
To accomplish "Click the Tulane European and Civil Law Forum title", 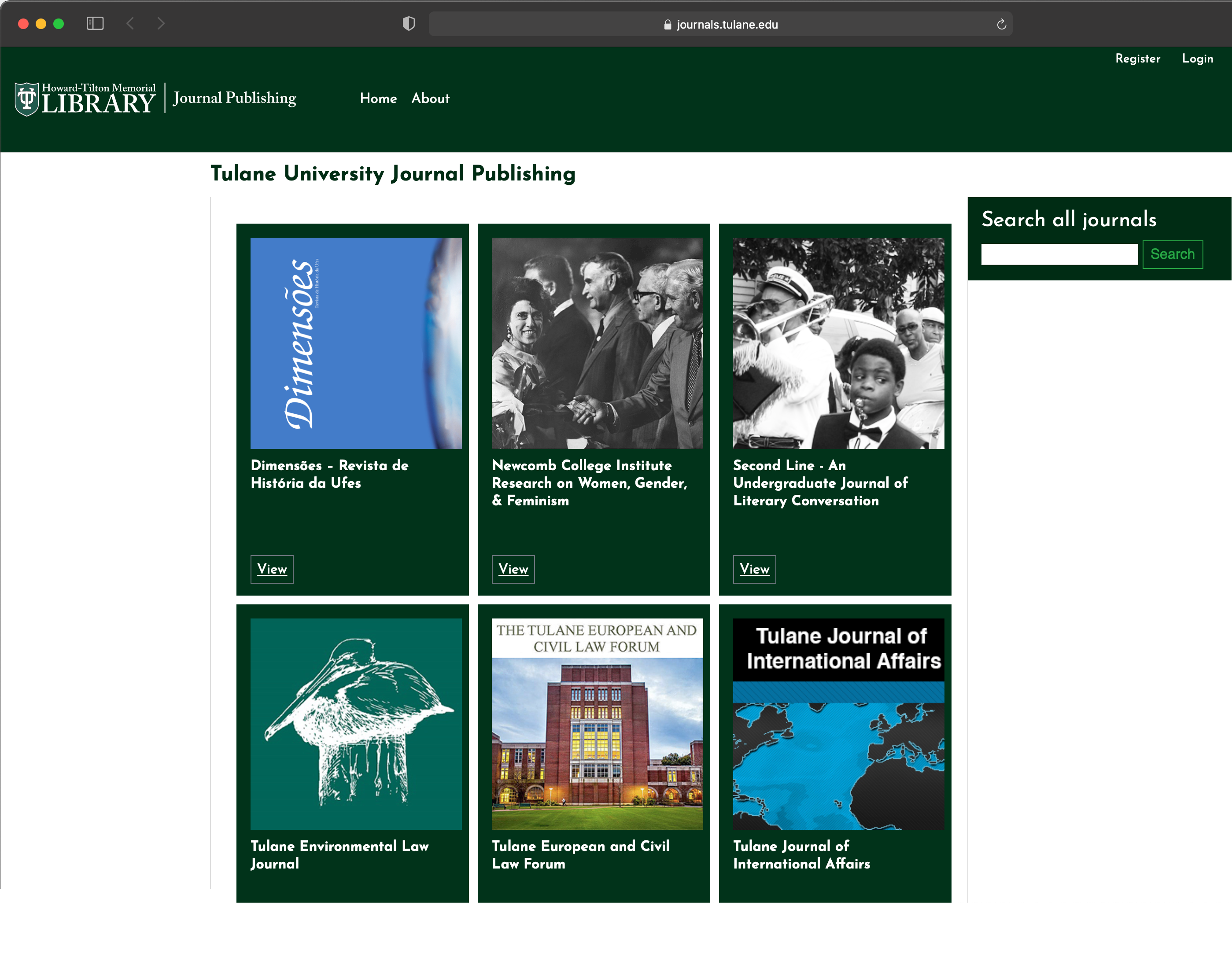I will [581, 855].
